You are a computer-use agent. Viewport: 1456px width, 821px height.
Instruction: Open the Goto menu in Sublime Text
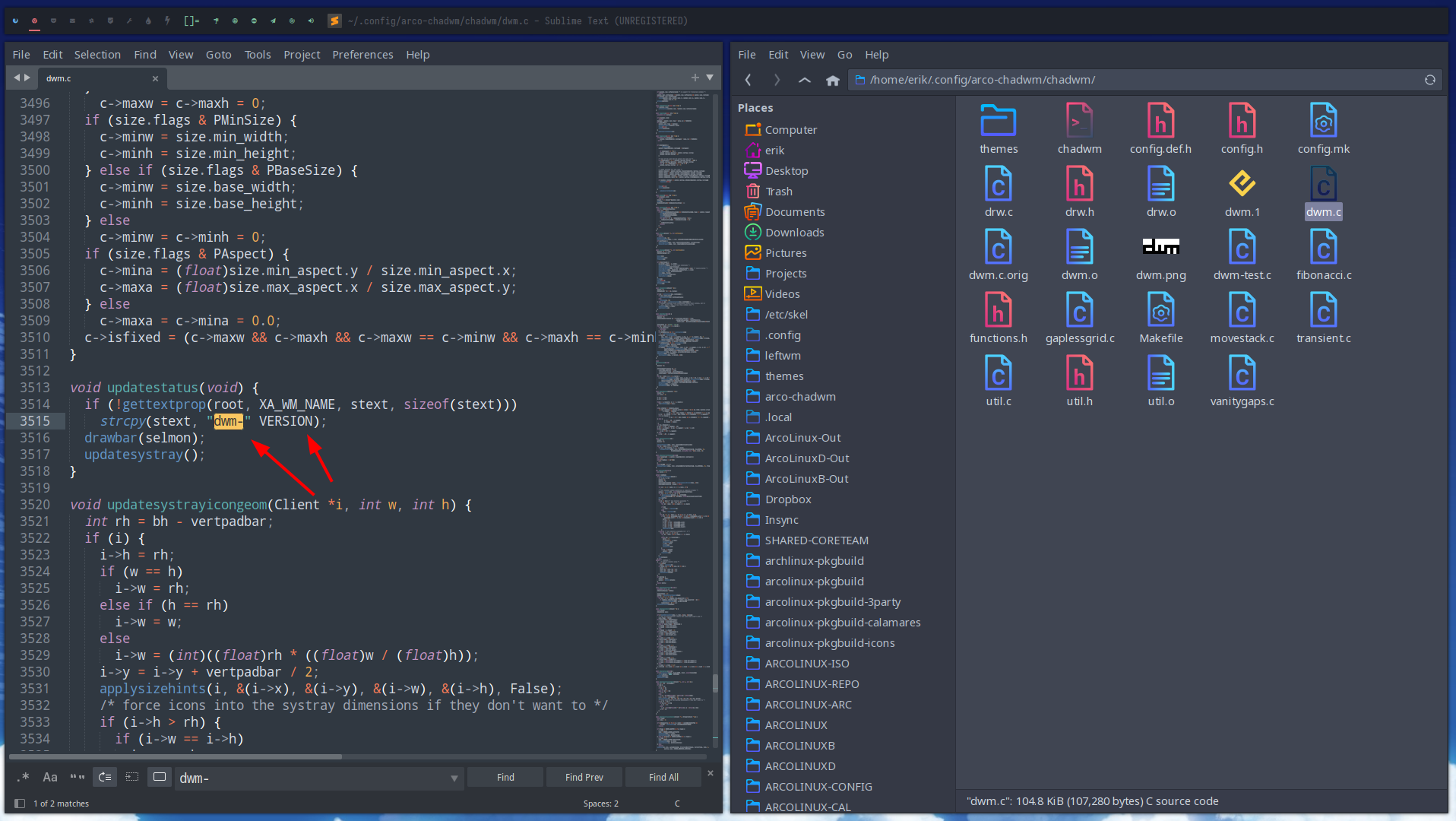point(219,54)
